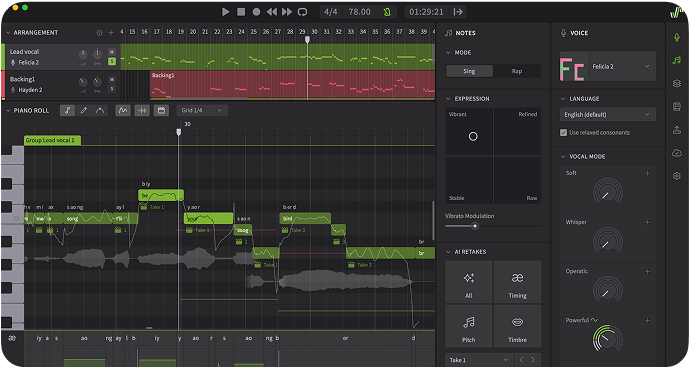Click the Record button in transport
Image resolution: width=689 pixels, height=367 pixels.
coord(256,12)
